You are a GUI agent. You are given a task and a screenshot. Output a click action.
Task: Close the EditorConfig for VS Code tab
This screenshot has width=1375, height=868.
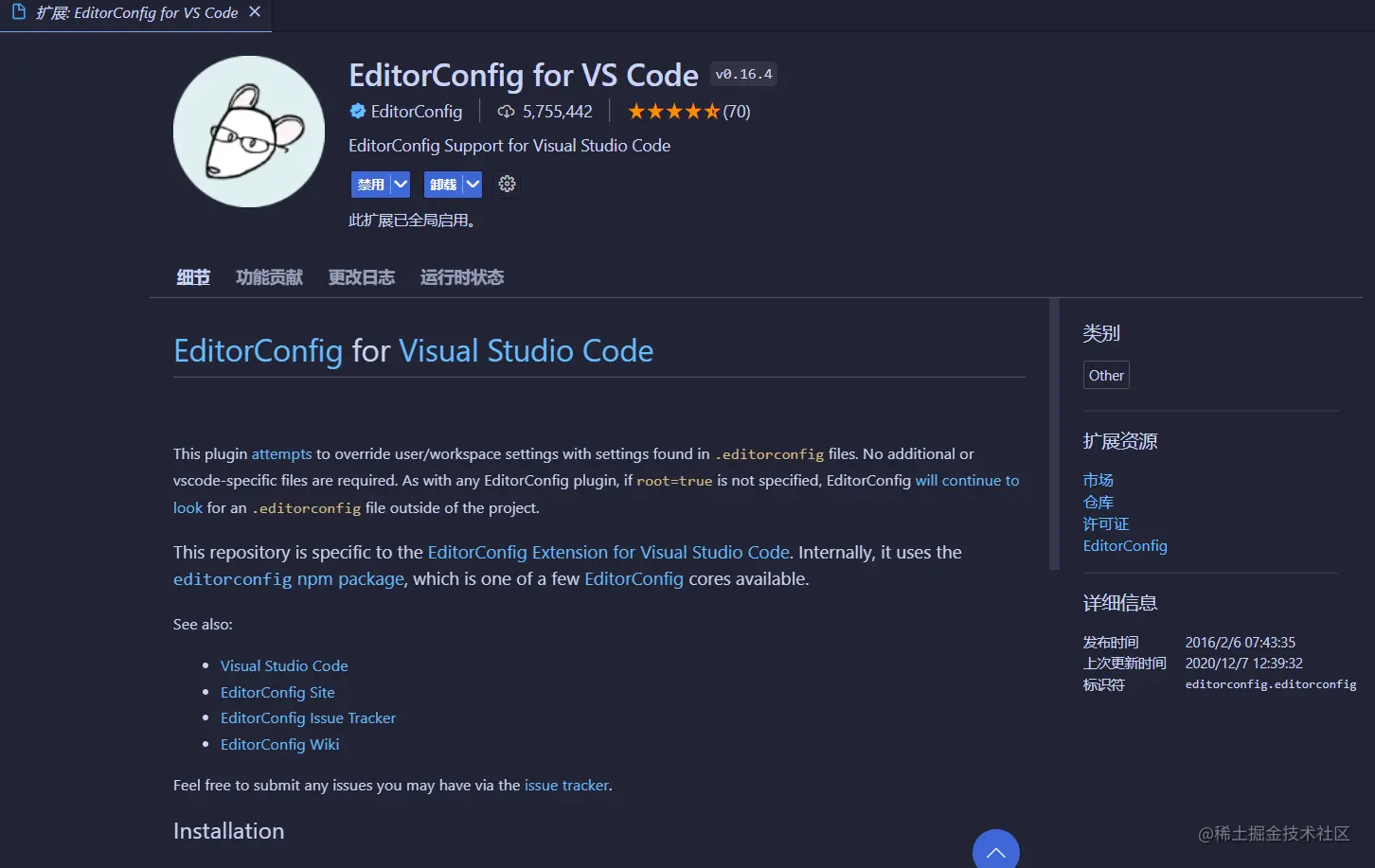[x=255, y=12]
